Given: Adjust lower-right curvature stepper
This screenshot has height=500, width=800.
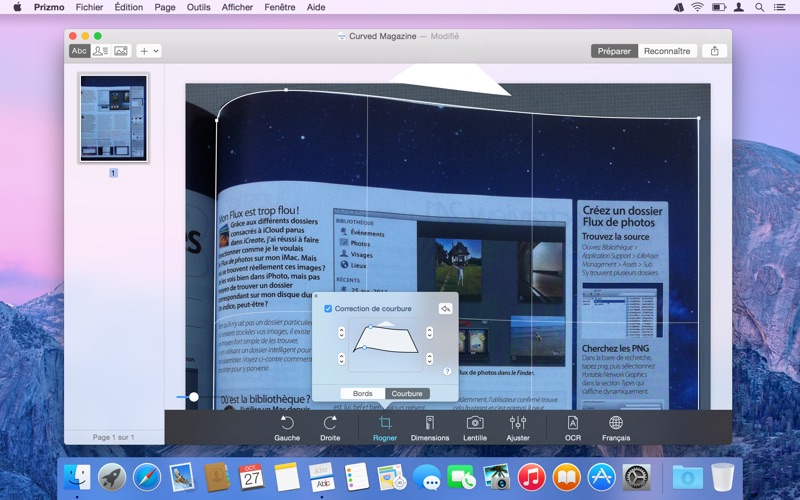Looking at the screenshot, I should click(x=430, y=359).
